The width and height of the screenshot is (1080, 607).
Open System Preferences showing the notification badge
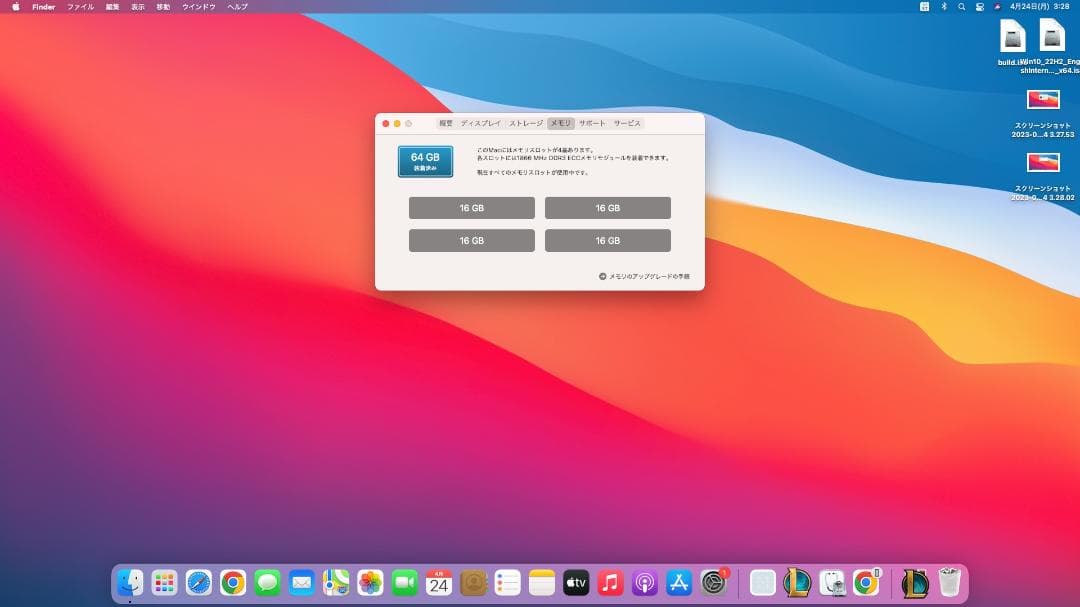(713, 581)
